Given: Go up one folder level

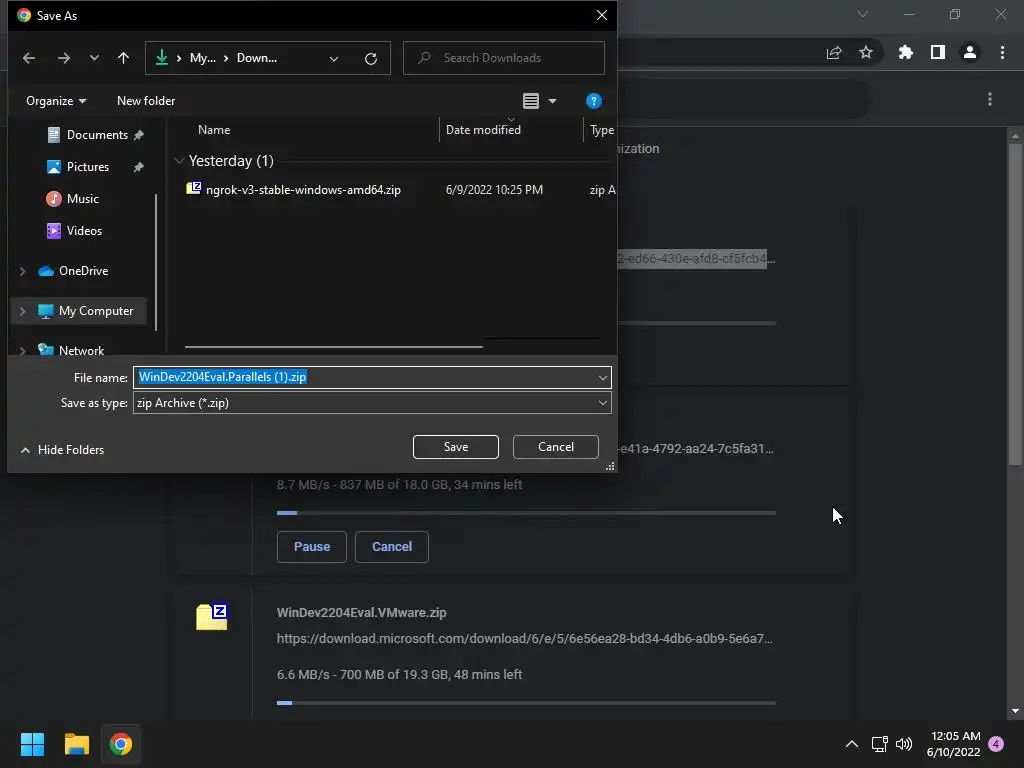Looking at the screenshot, I should (x=123, y=58).
